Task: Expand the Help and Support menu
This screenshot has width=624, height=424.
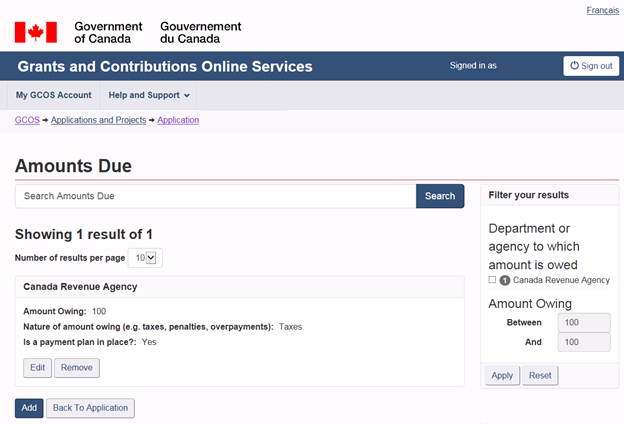Action: [x=149, y=96]
